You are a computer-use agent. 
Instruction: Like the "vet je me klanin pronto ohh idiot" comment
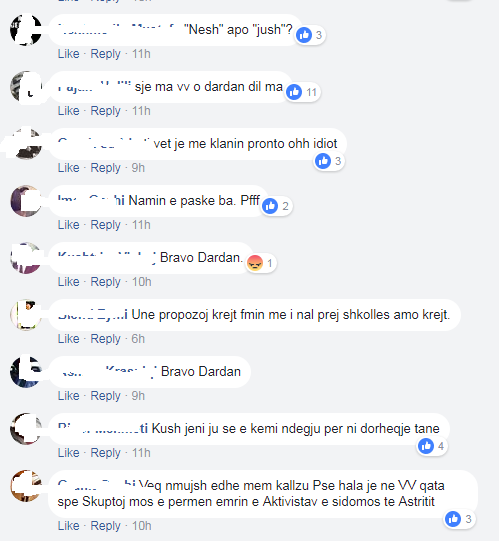coord(68,168)
